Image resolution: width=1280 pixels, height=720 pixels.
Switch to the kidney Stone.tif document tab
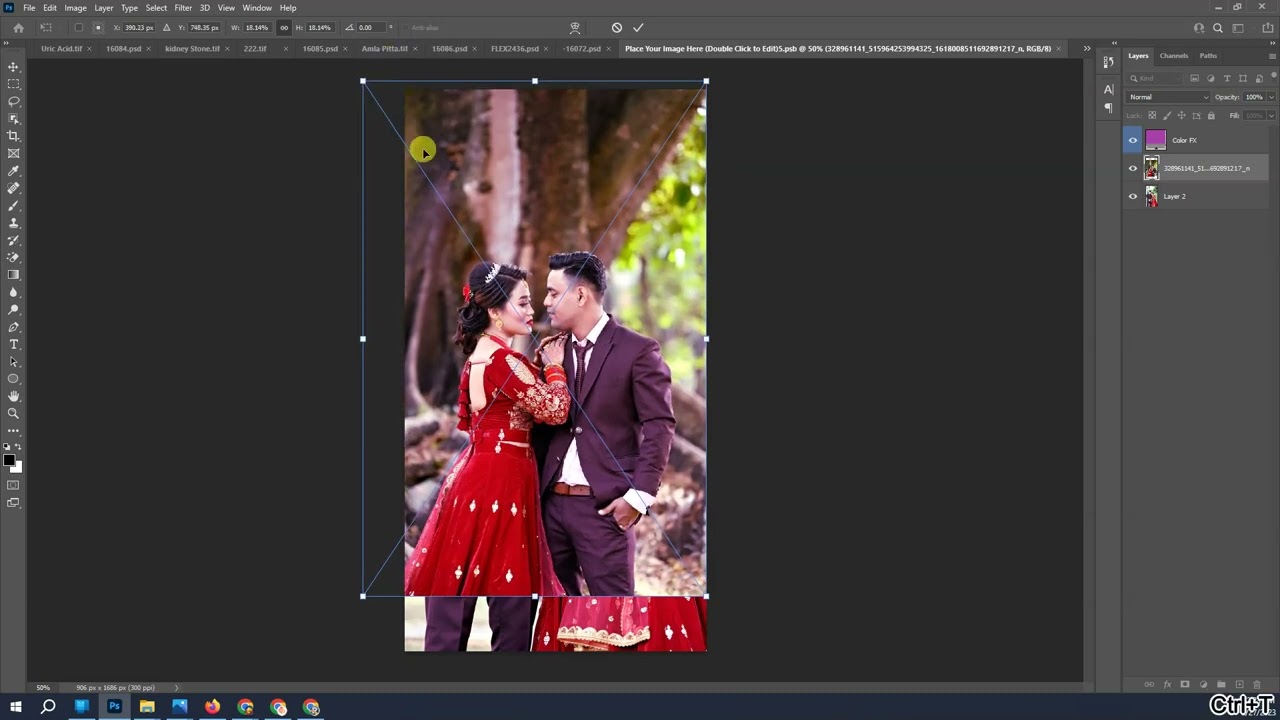[192, 48]
